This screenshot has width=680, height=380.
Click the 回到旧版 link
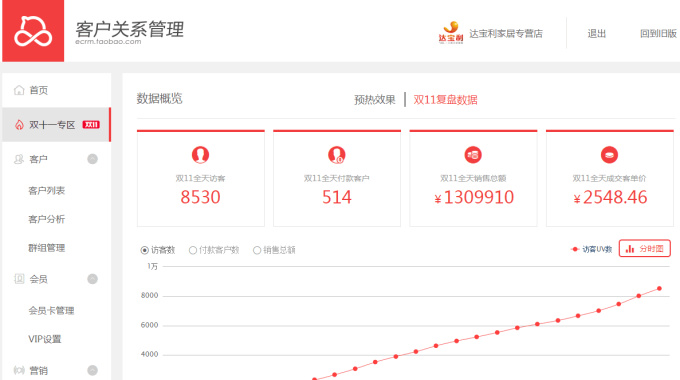click(x=658, y=33)
